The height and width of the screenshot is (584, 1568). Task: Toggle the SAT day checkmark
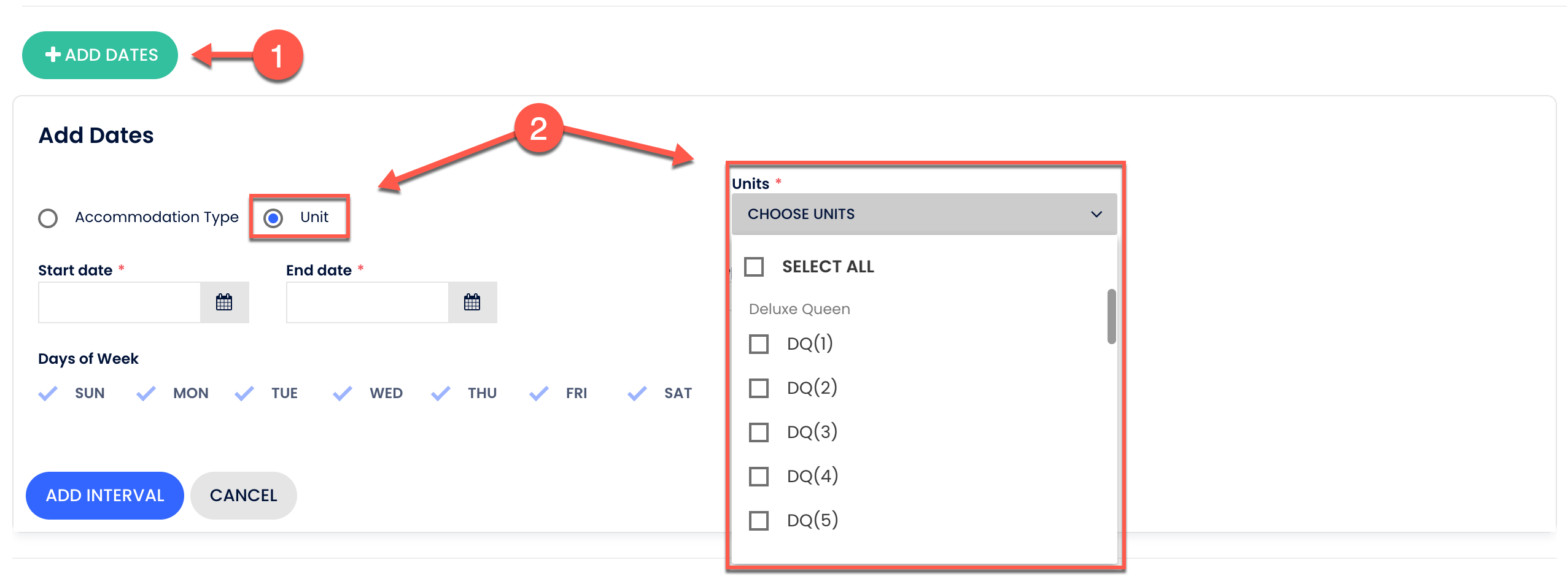(636, 393)
